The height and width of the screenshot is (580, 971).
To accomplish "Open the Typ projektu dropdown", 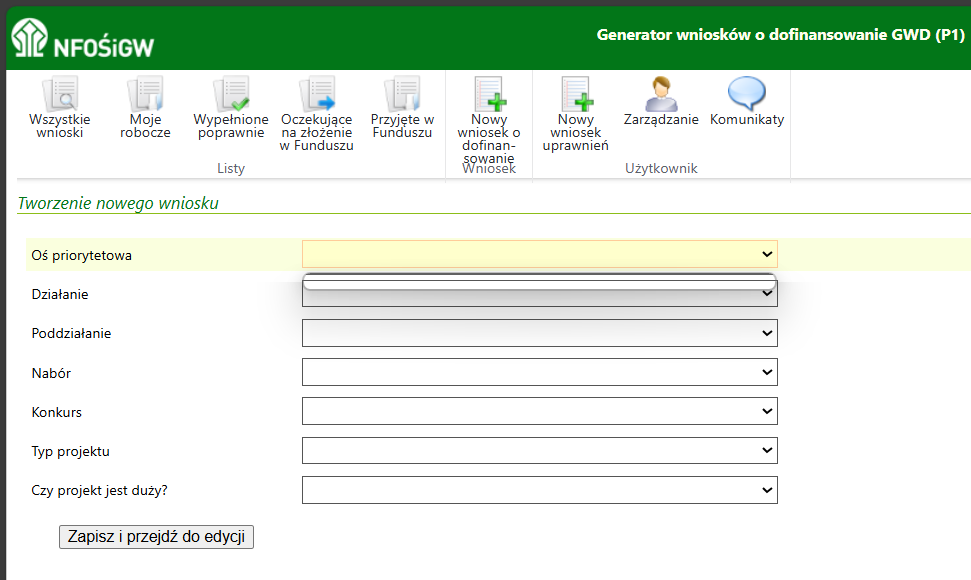I will (539, 451).
